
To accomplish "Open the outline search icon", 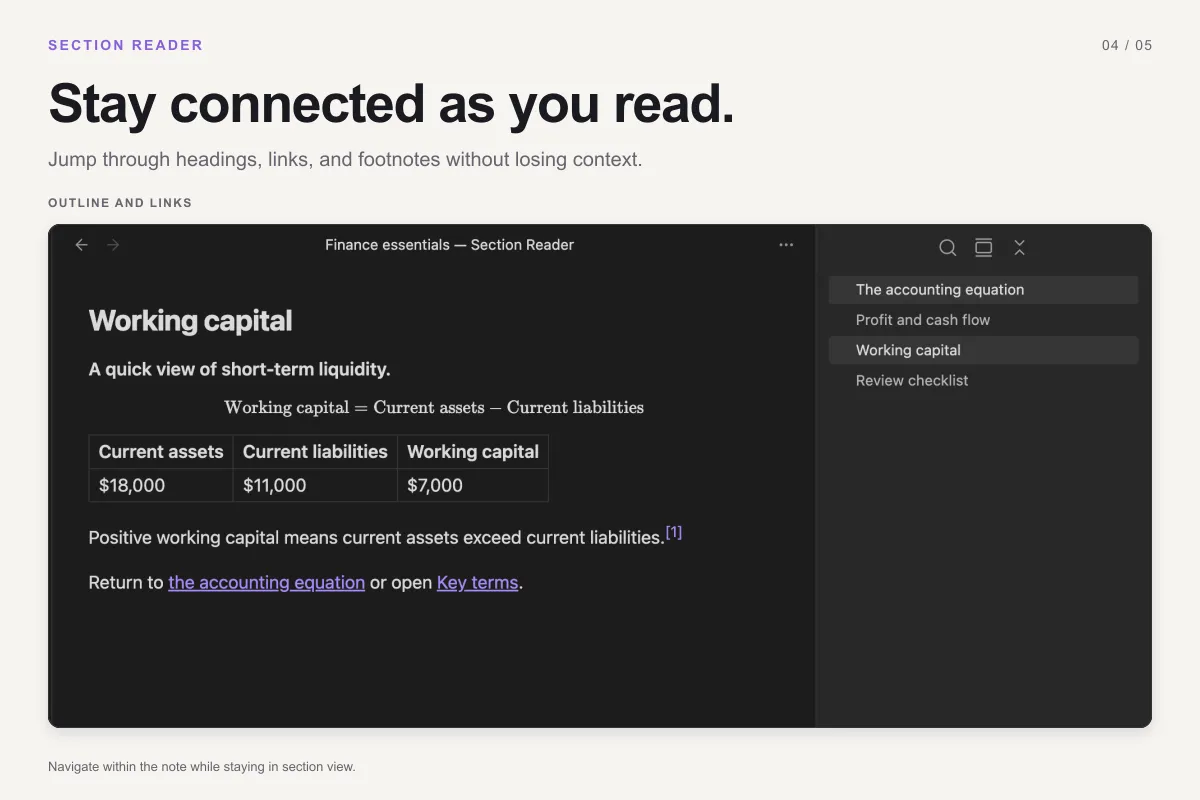I will pyautogui.click(x=948, y=247).
